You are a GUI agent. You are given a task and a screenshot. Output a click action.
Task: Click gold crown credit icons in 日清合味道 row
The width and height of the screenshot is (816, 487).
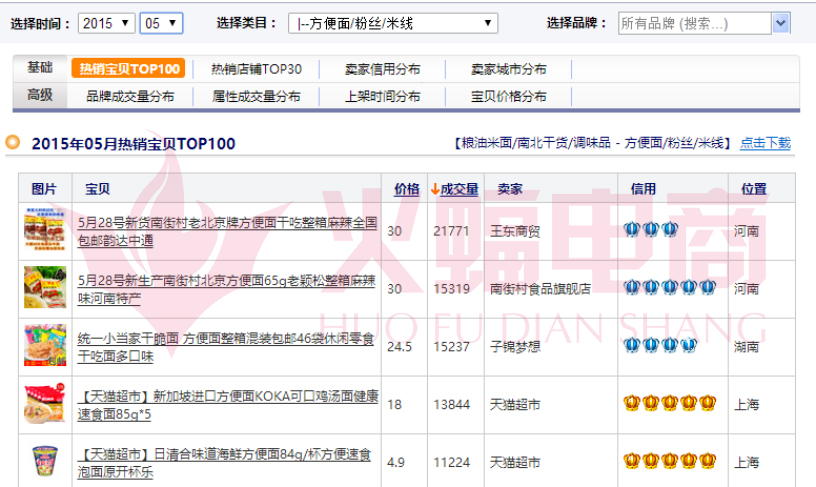(670, 460)
